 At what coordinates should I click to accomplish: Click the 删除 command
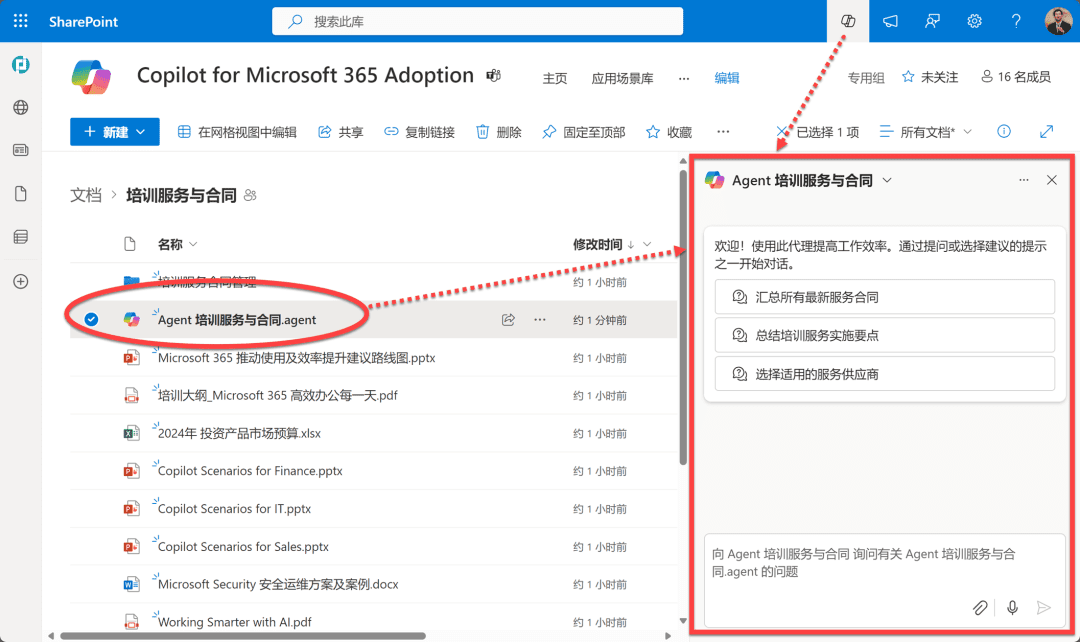pos(499,132)
